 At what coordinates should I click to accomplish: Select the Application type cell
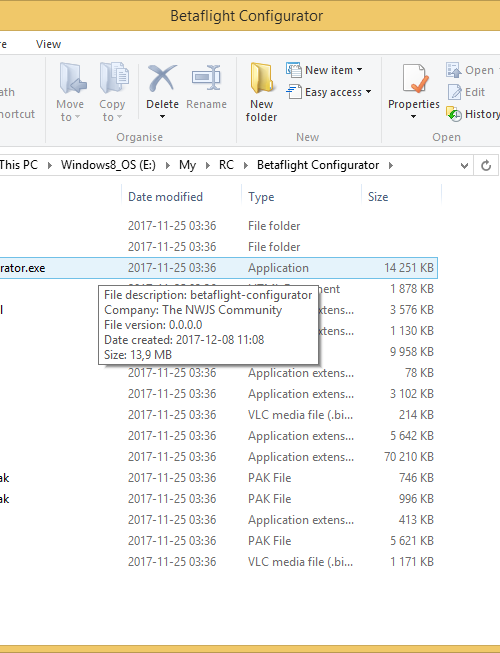coord(278,268)
